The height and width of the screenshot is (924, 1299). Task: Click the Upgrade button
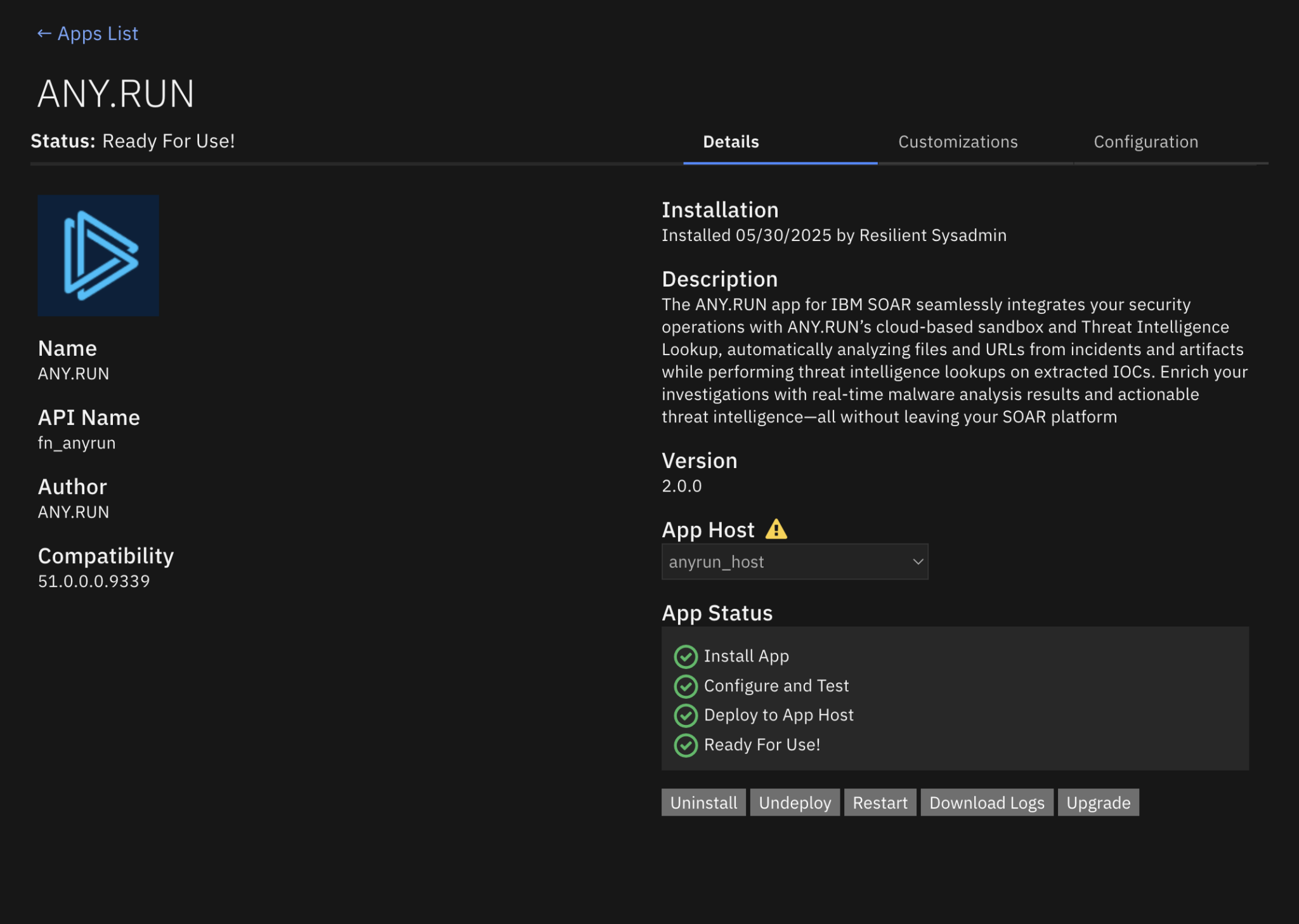click(1098, 803)
